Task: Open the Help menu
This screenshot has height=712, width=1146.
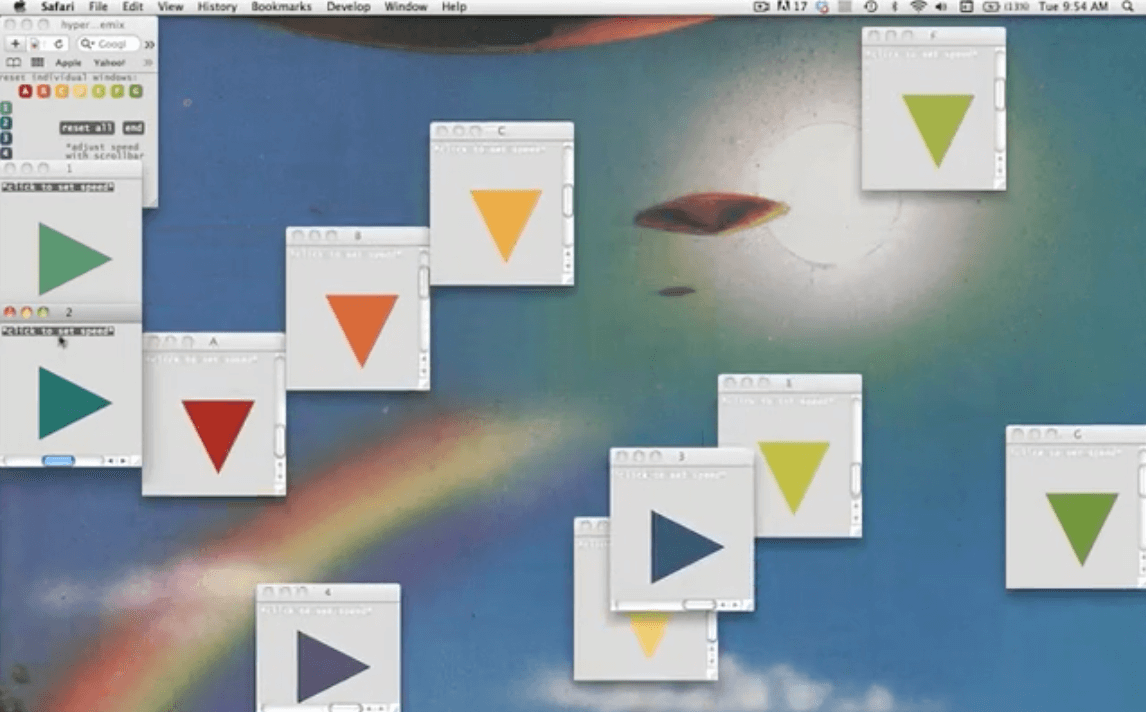Action: coord(454,7)
